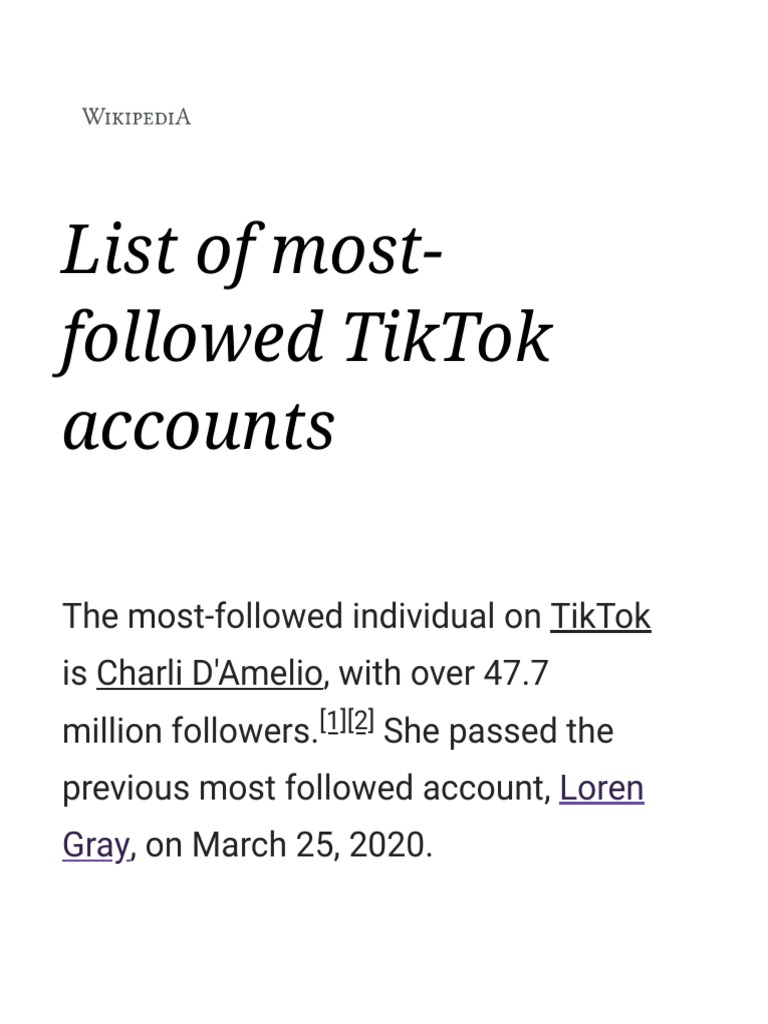Image resolution: width=768 pixels, height=1024 pixels.
Task: Open the underlined TikTok link in the paragraph
Action: point(600,616)
